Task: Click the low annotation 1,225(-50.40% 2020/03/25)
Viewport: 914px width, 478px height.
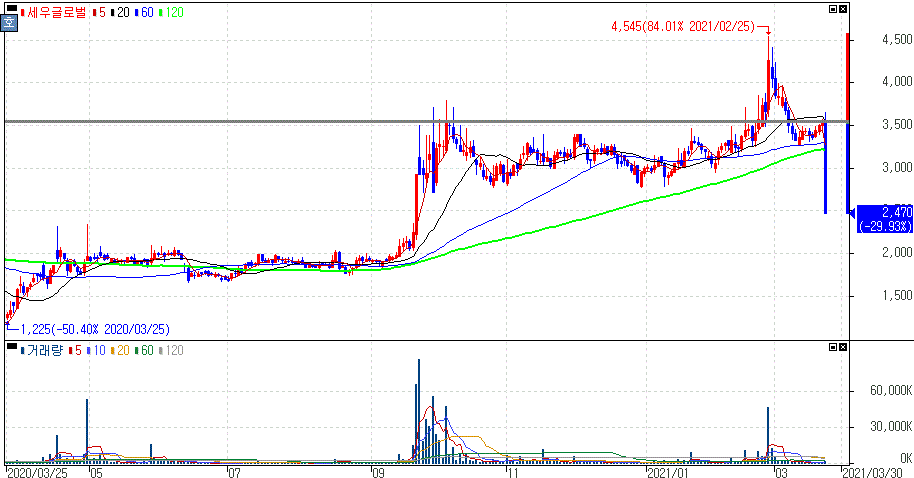Action: tap(95, 329)
